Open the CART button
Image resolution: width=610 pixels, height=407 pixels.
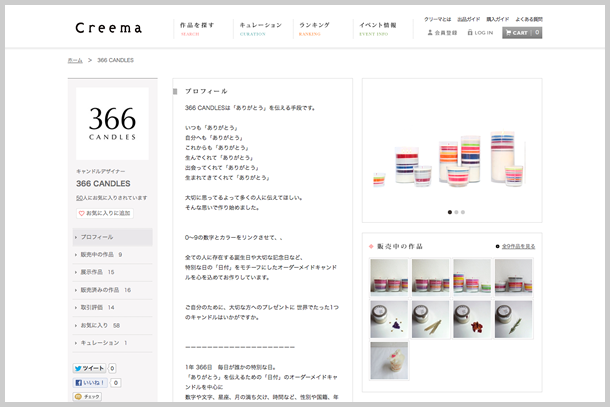pos(522,33)
